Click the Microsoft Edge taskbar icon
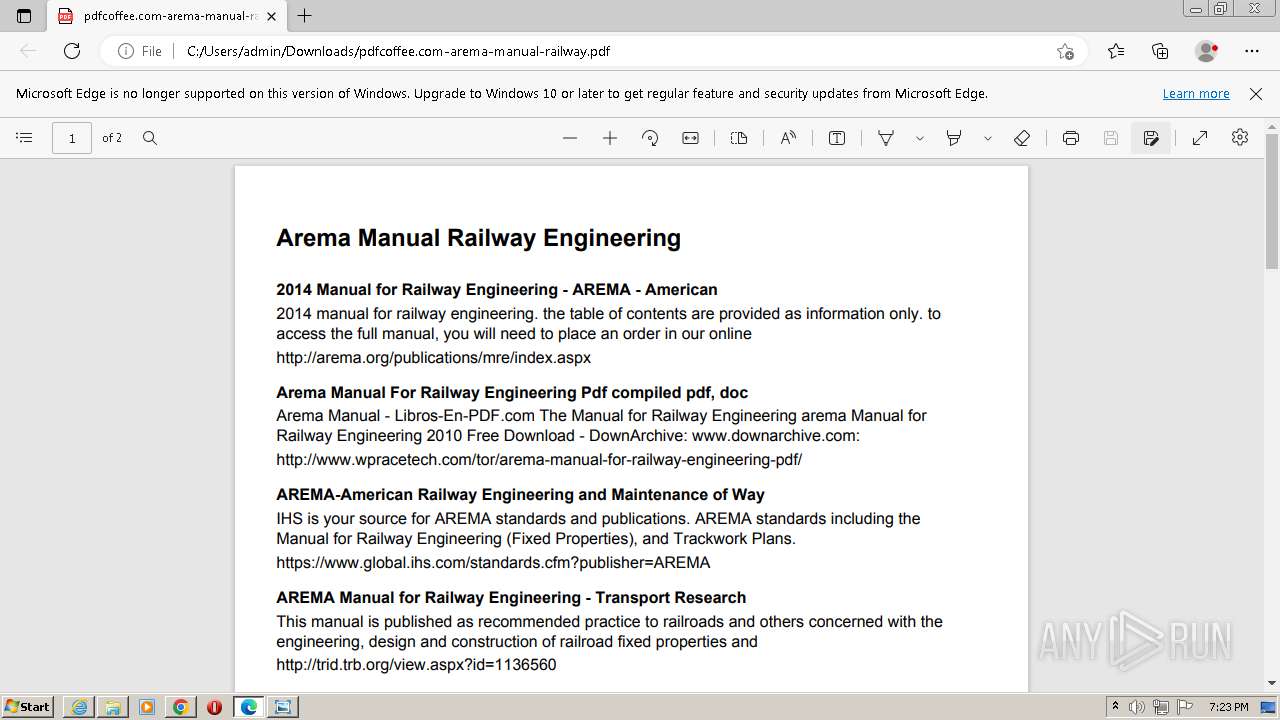This screenshot has height=720, width=1280. coord(249,707)
